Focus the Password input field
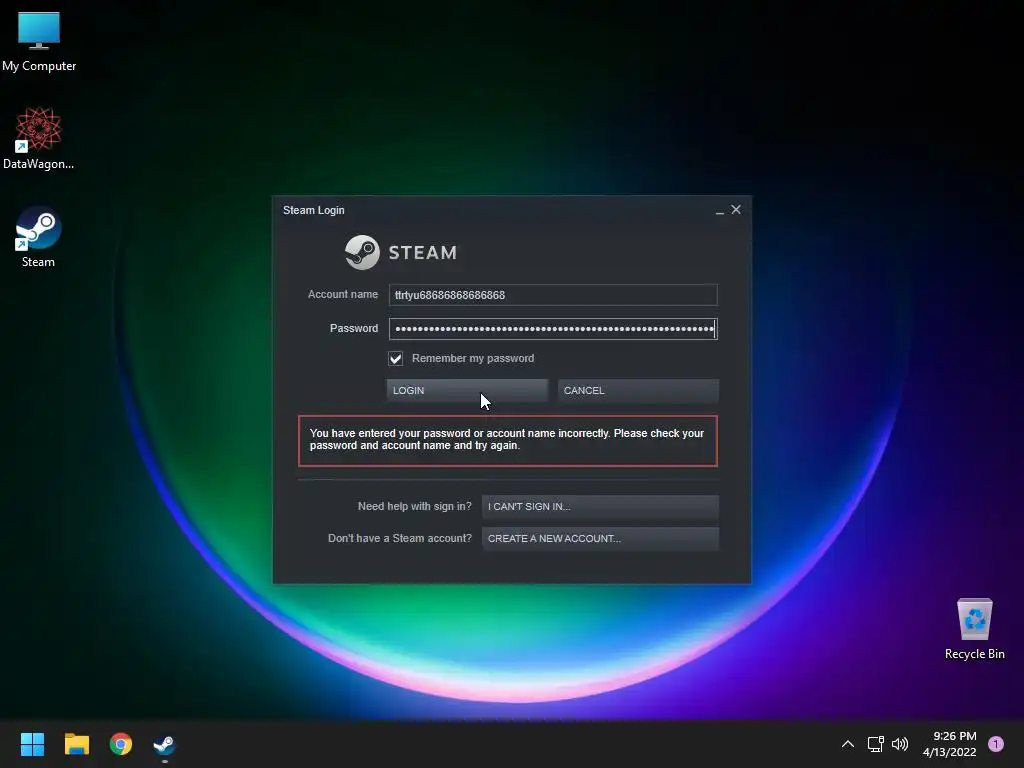Viewport: 1024px width, 768px height. [x=553, y=328]
